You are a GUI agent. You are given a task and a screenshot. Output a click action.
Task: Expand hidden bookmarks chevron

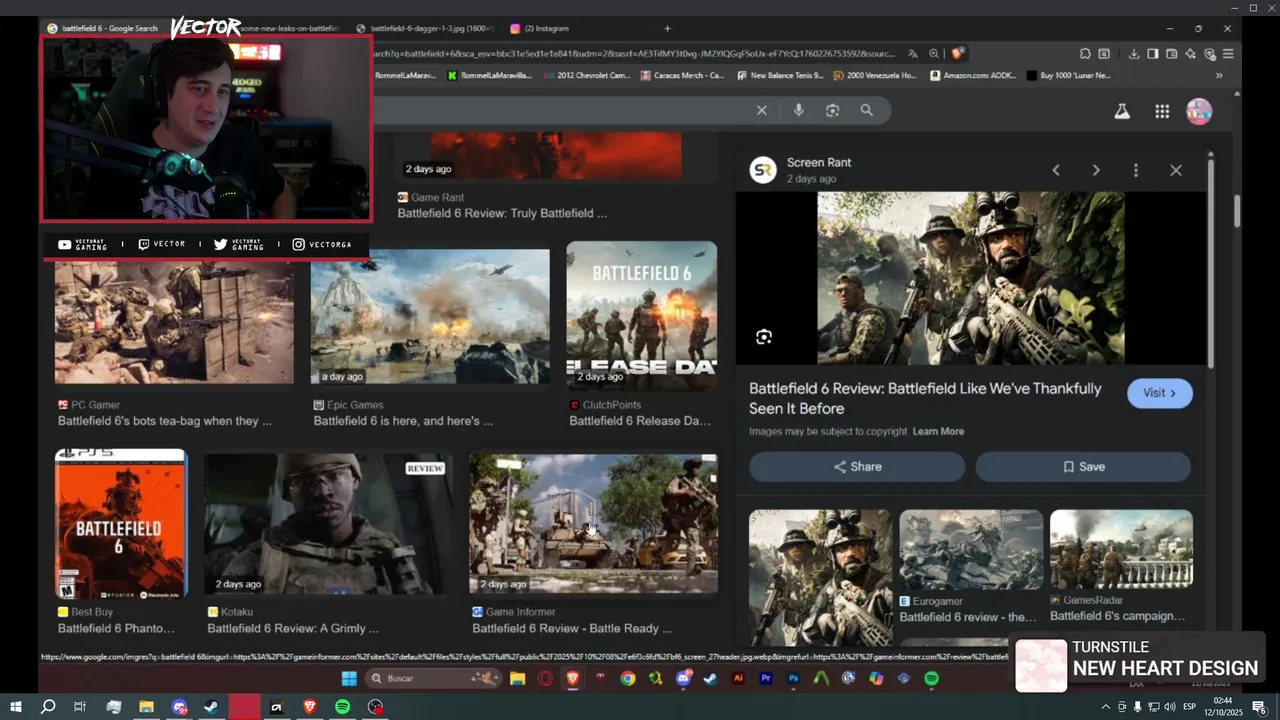(1219, 75)
